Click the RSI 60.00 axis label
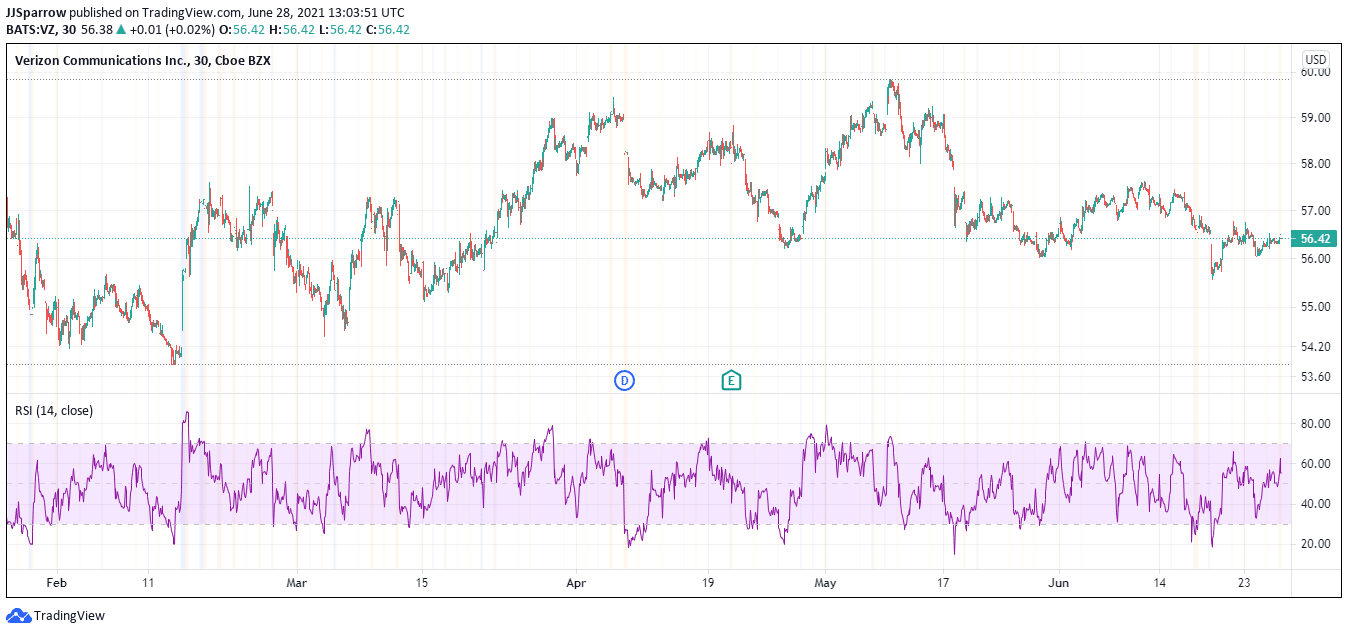 click(x=1315, y=464)
